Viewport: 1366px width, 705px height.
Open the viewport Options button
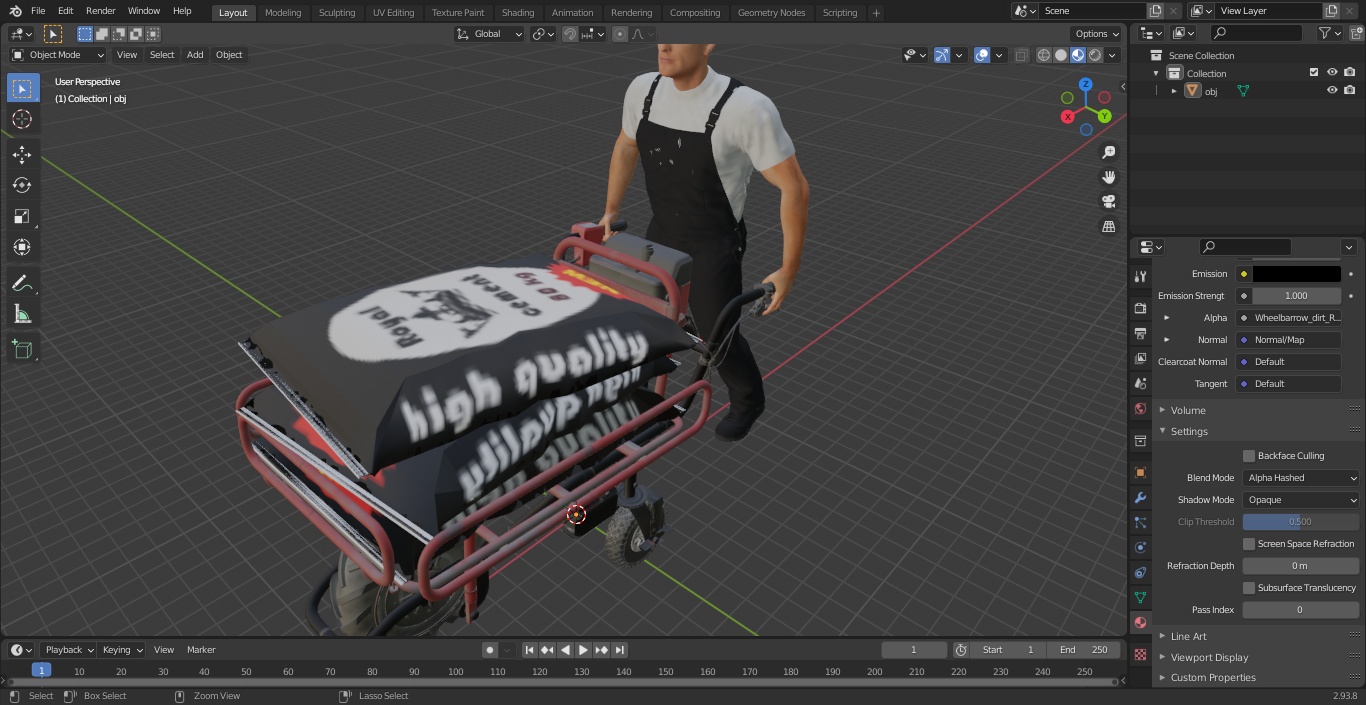[x=1097, y=34]
